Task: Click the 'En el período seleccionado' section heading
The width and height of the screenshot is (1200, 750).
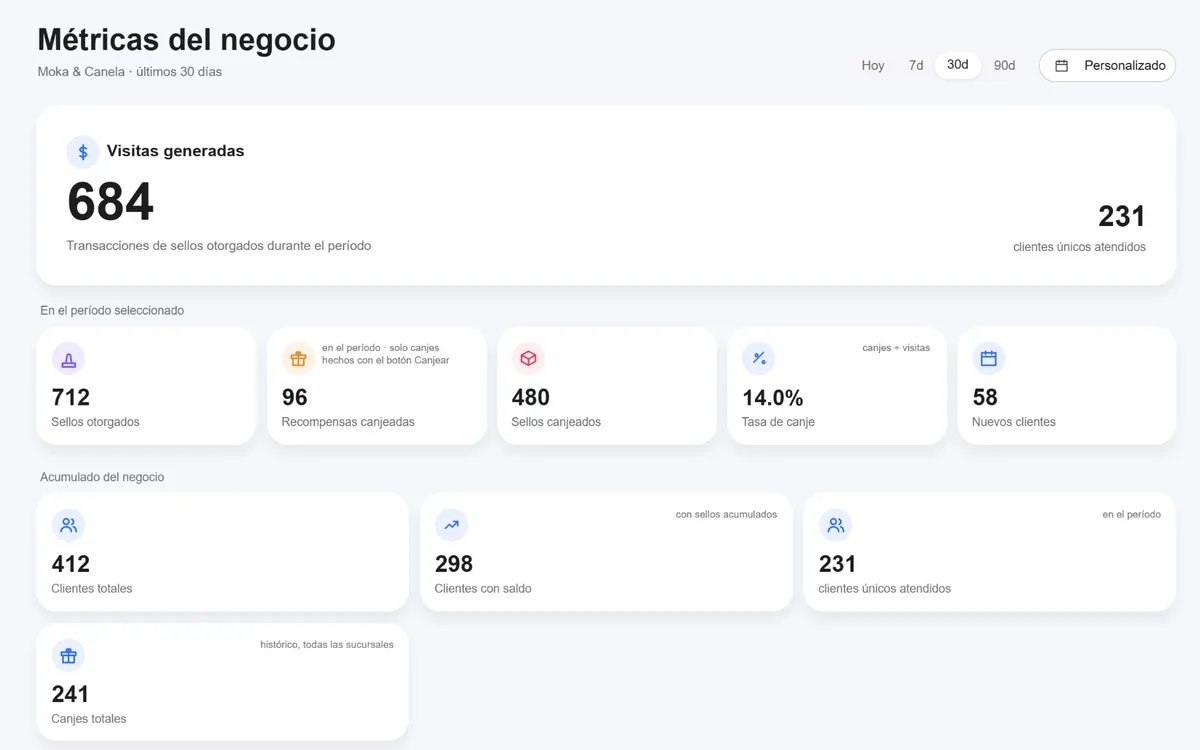Action: tap(112, 311)
